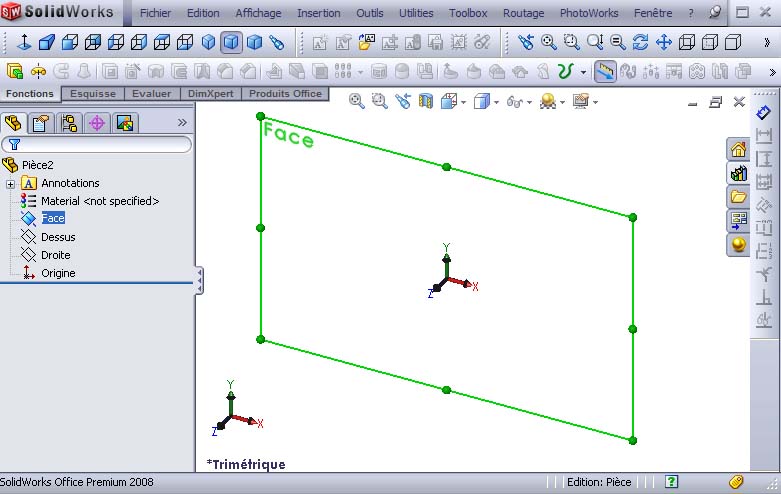Click the Zoom to Selection icon
This screenshot has height=494, width=781.
pyautogui.click(x=618, y=42)
